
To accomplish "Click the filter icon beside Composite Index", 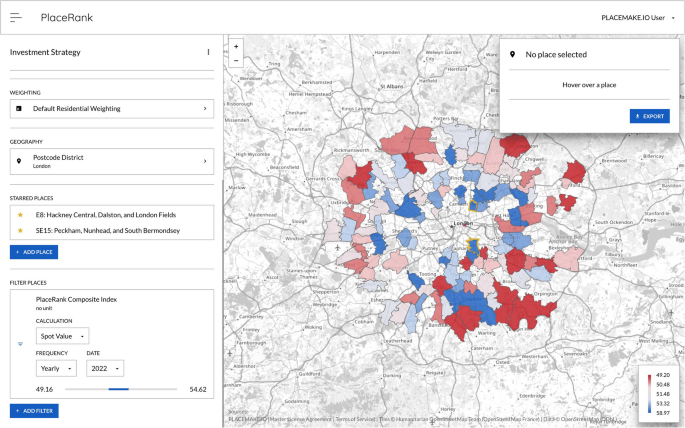I will point(20,342).
